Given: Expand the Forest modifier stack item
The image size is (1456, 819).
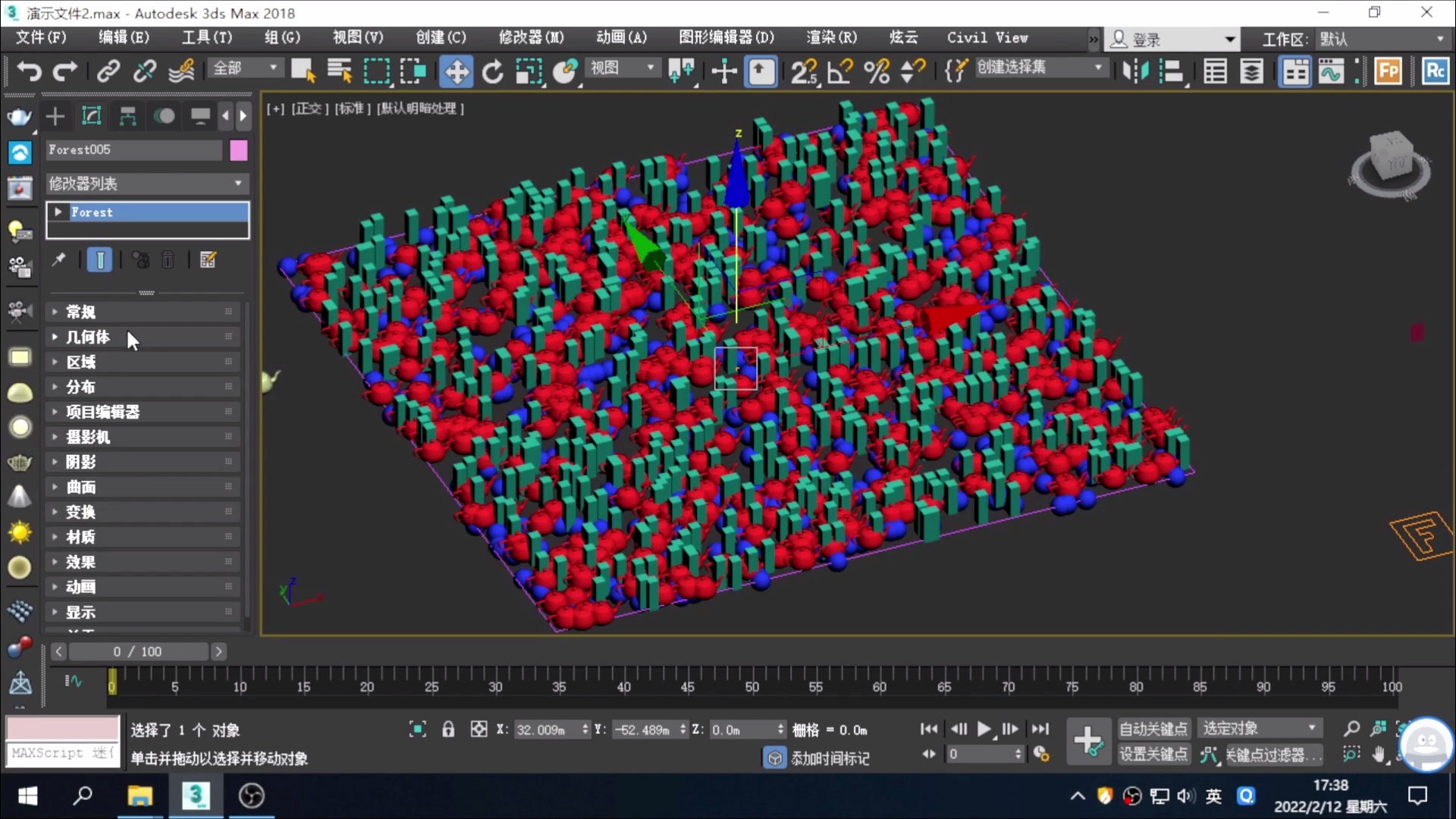Looking at the screenshot, I should click(x=58, y=212).
